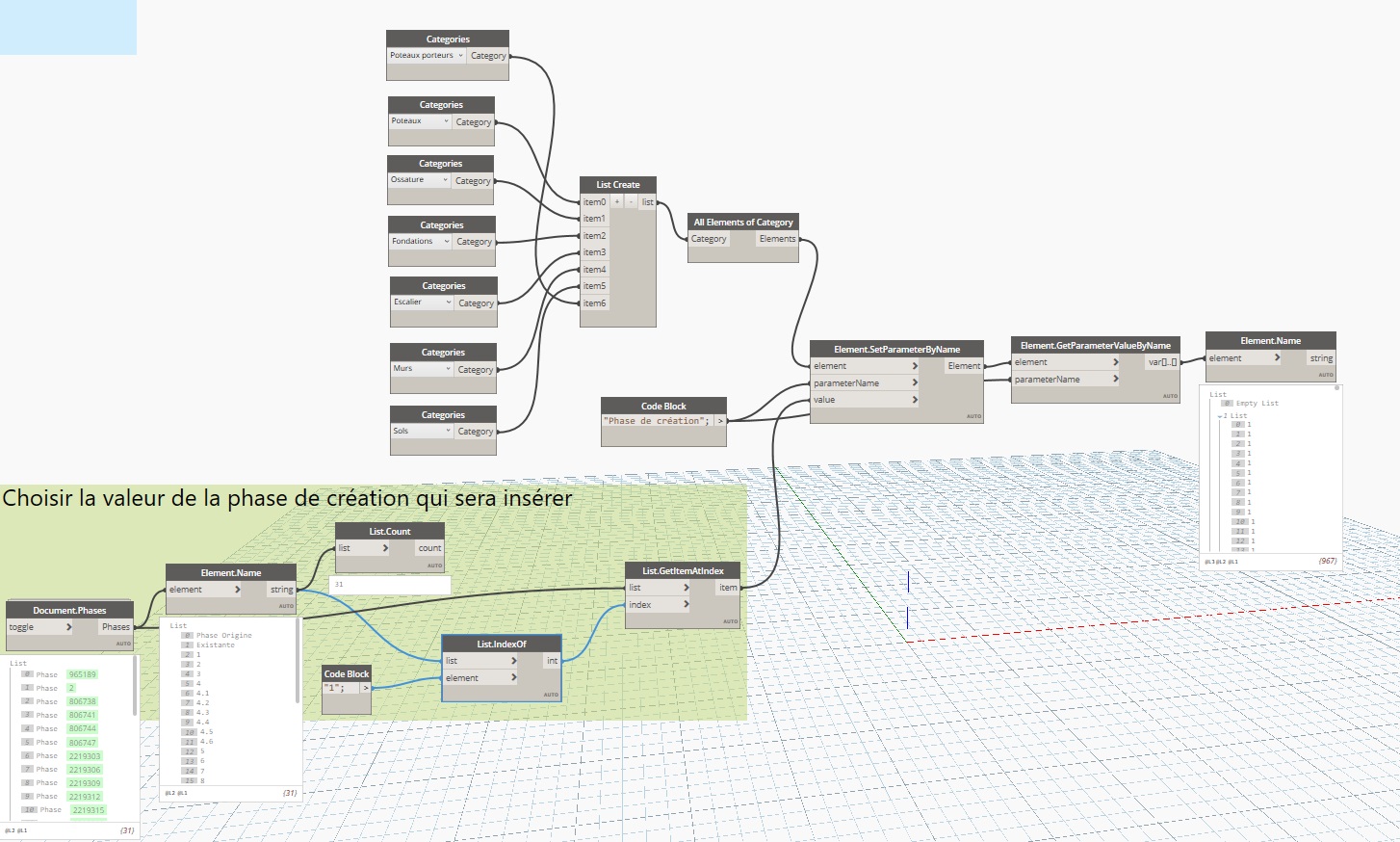Open the Murs category dropdown

[448, 369]
